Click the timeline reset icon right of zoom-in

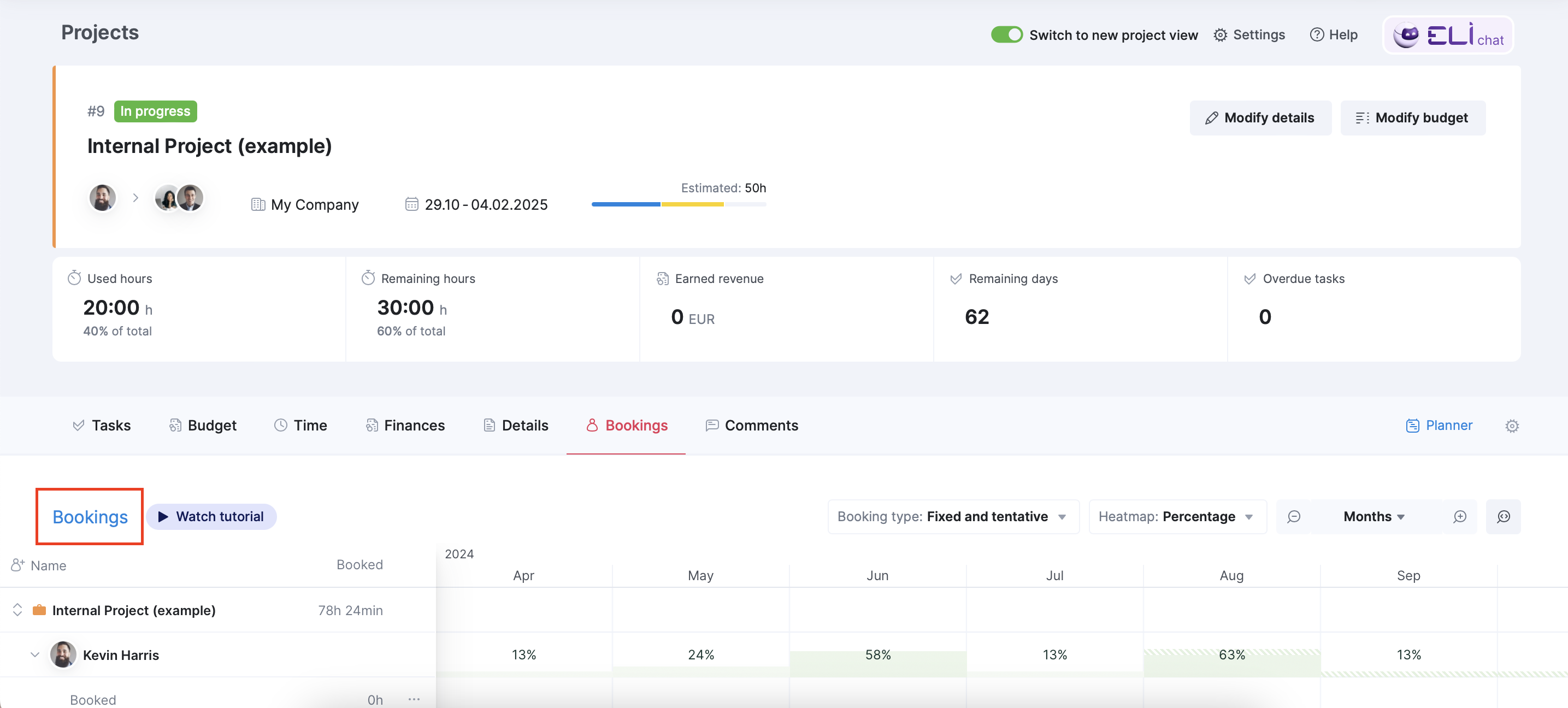pyautogui.click(x=1504, y=517)
